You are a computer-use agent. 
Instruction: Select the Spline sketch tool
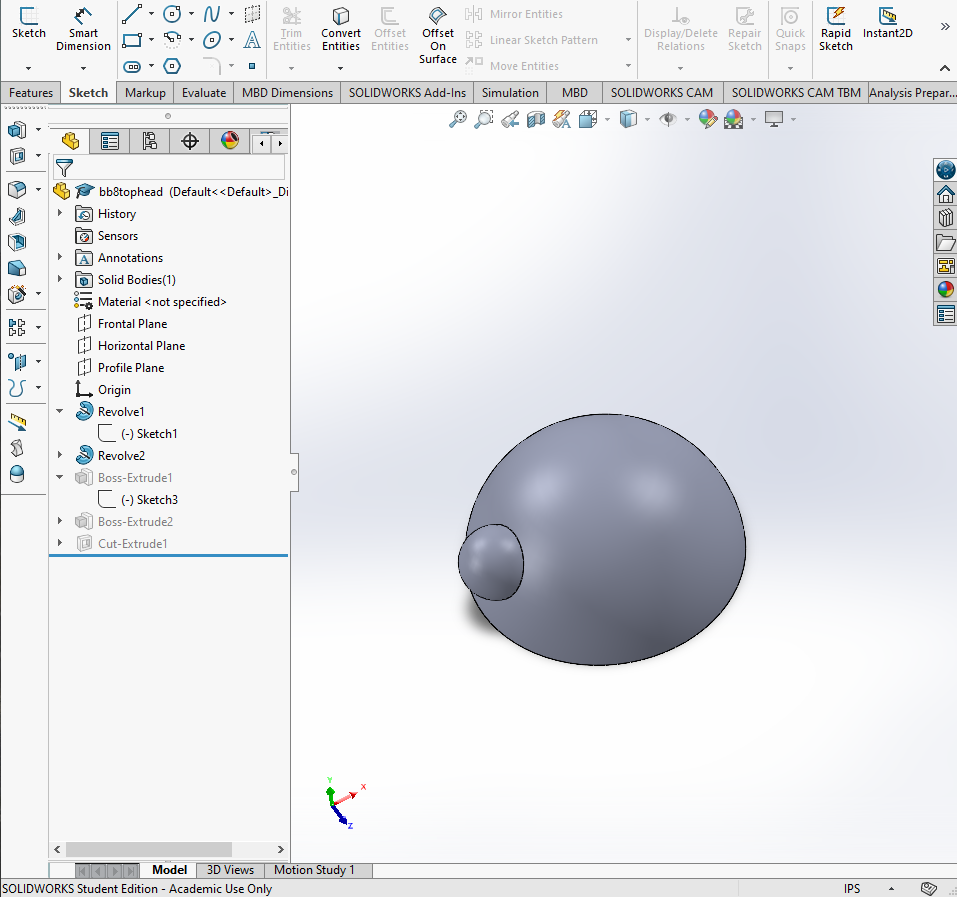pos(212,14)
